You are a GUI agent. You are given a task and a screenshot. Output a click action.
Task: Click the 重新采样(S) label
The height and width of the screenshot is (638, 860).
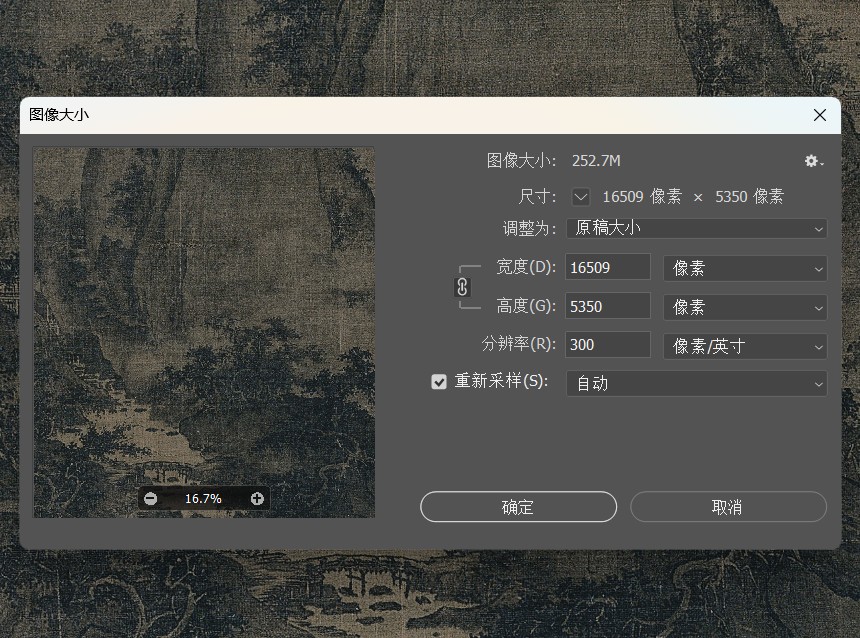click(x=501, y=381)
